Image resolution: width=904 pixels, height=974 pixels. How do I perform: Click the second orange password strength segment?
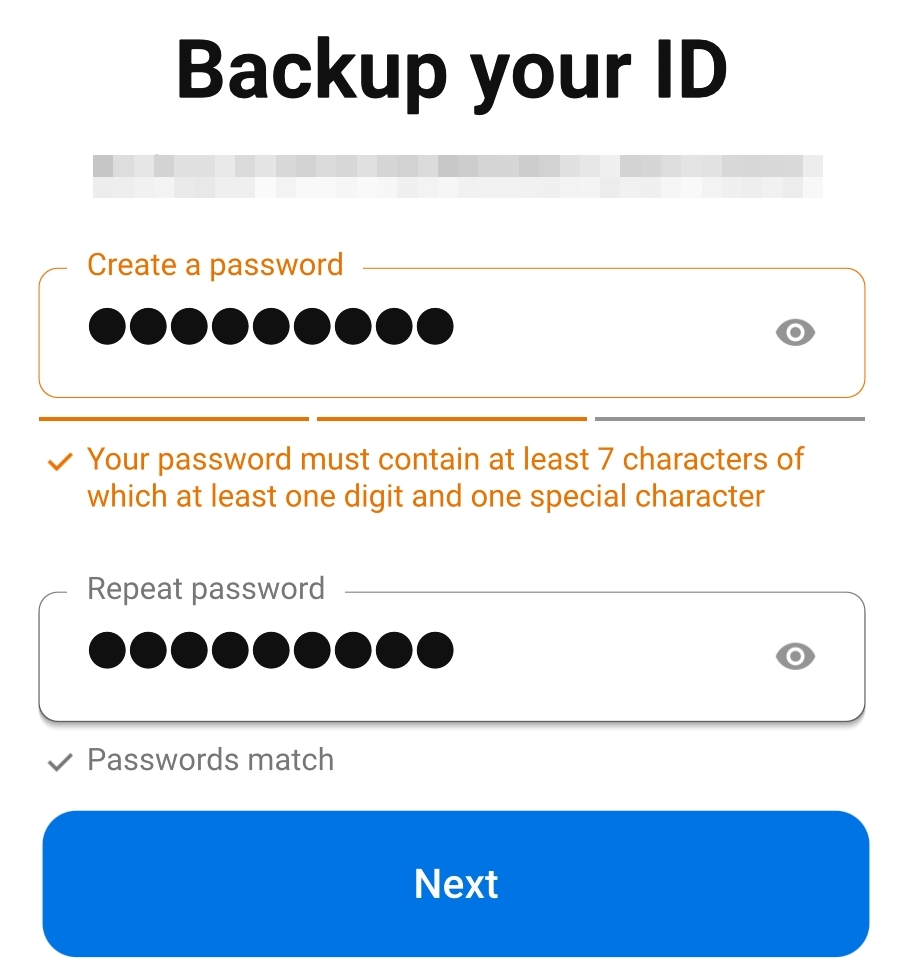tap(451, 419)
